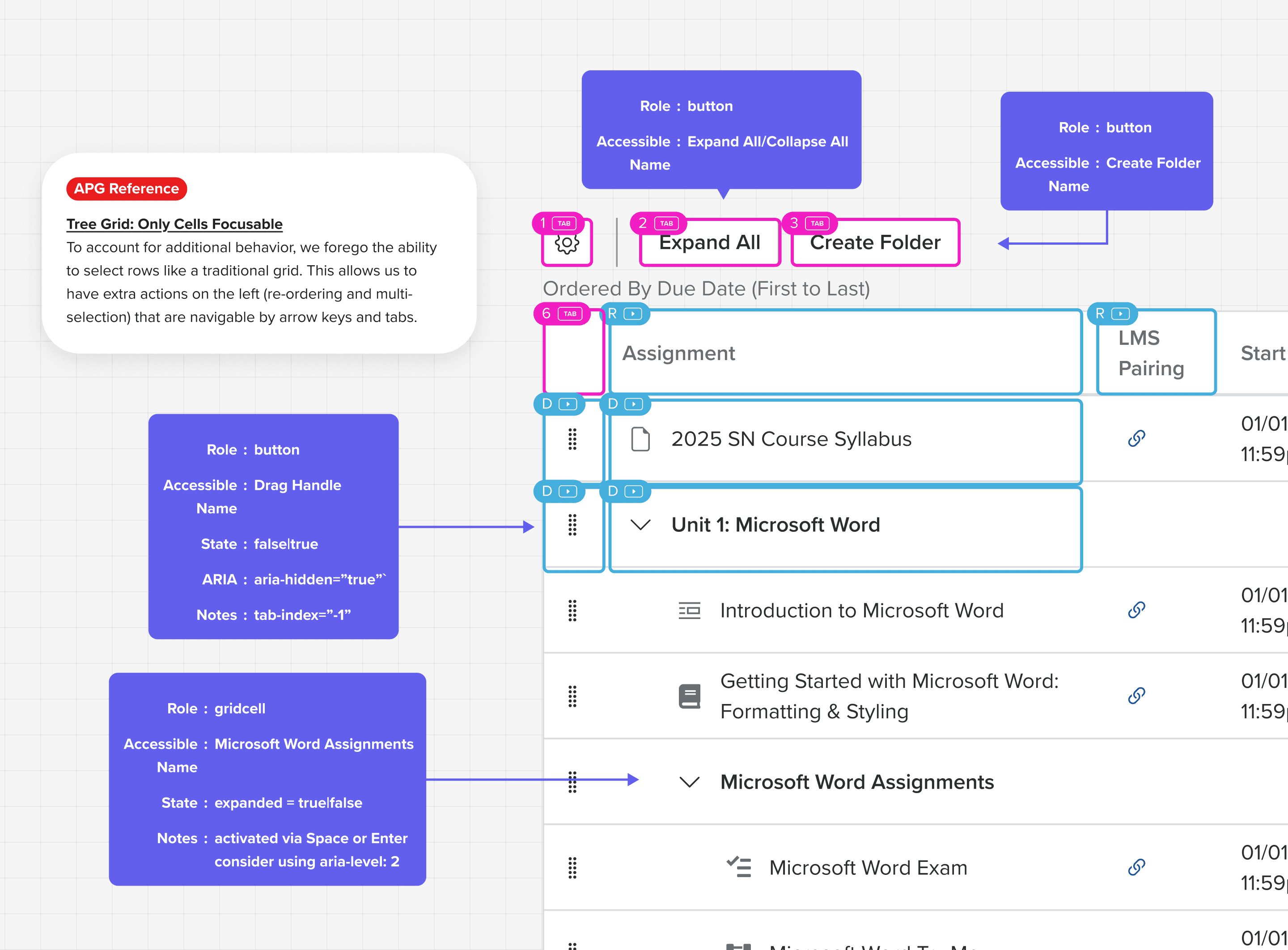Click the settings gear icon

(x=567, y=243)
